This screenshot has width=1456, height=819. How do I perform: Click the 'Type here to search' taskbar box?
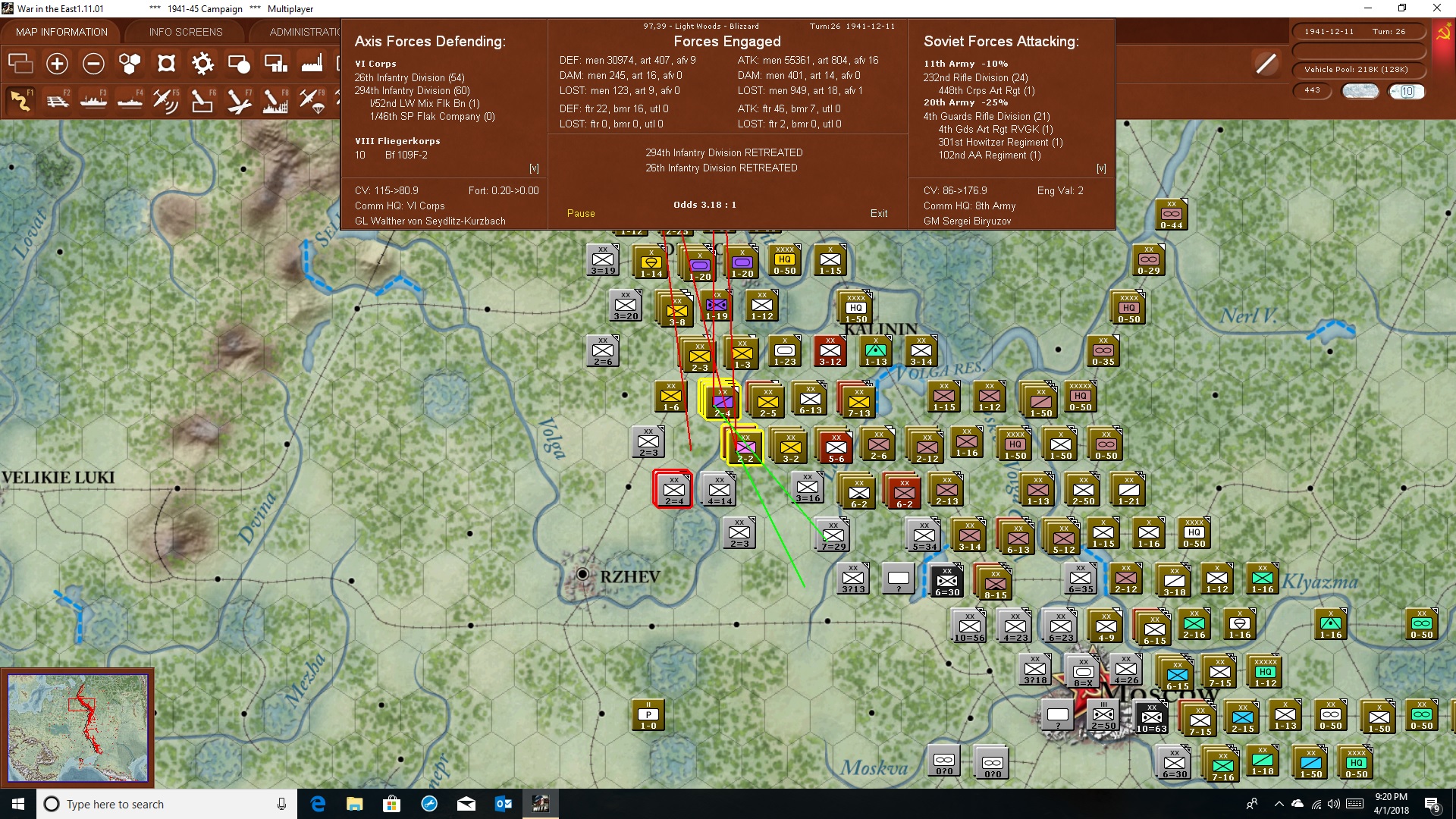click(167, 804)
